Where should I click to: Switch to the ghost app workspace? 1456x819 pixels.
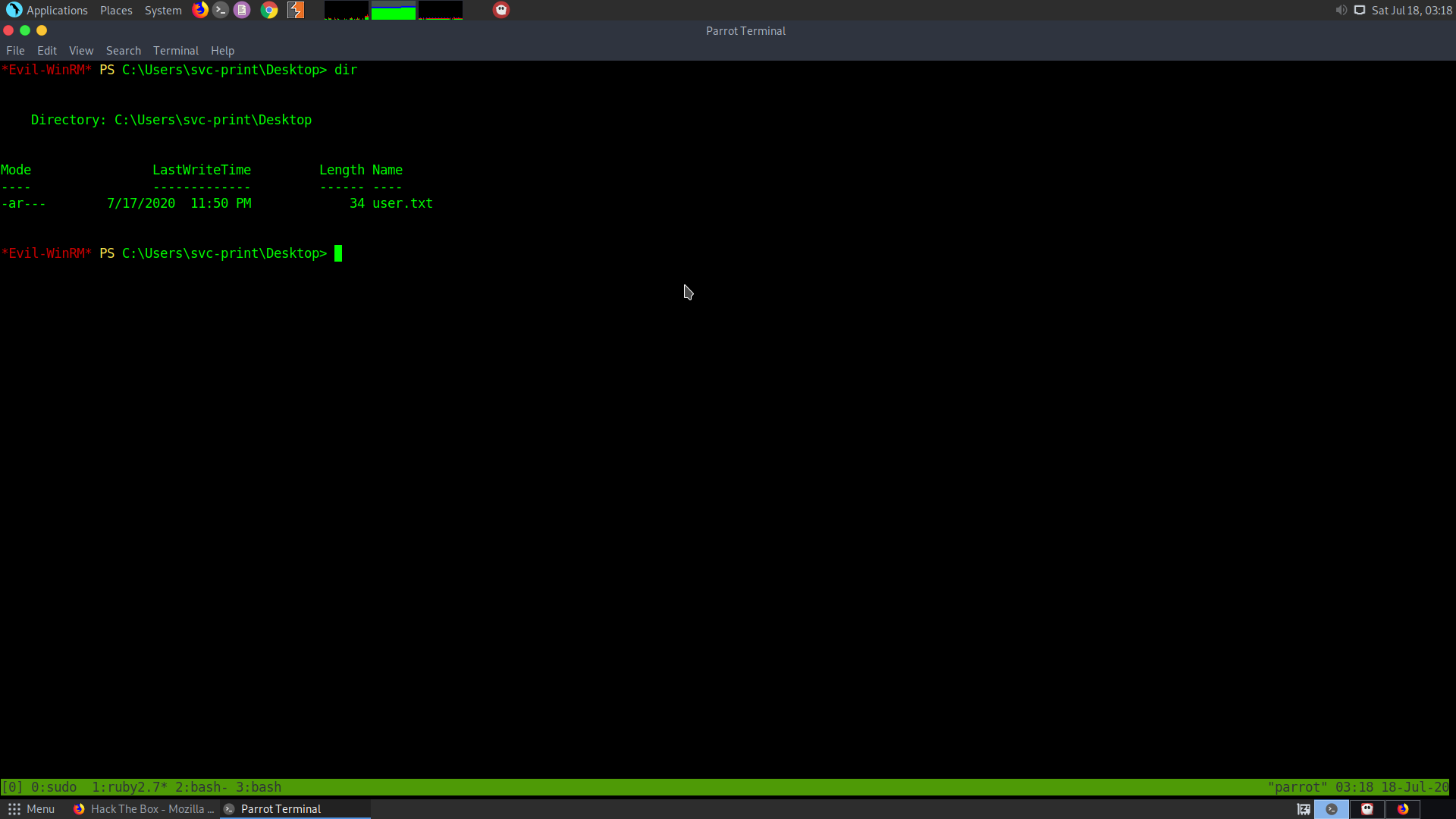(x=1367, y=809)
